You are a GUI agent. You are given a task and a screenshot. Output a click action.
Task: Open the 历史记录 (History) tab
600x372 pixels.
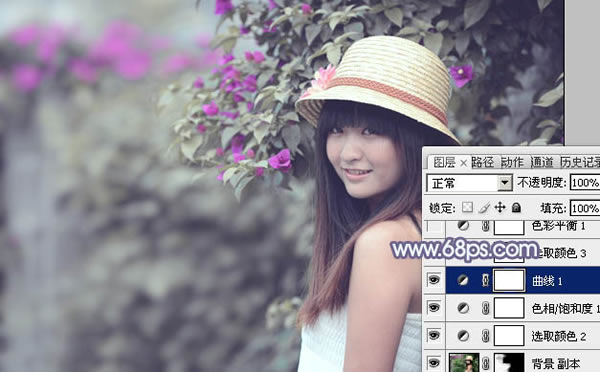(x=580, y=163)
